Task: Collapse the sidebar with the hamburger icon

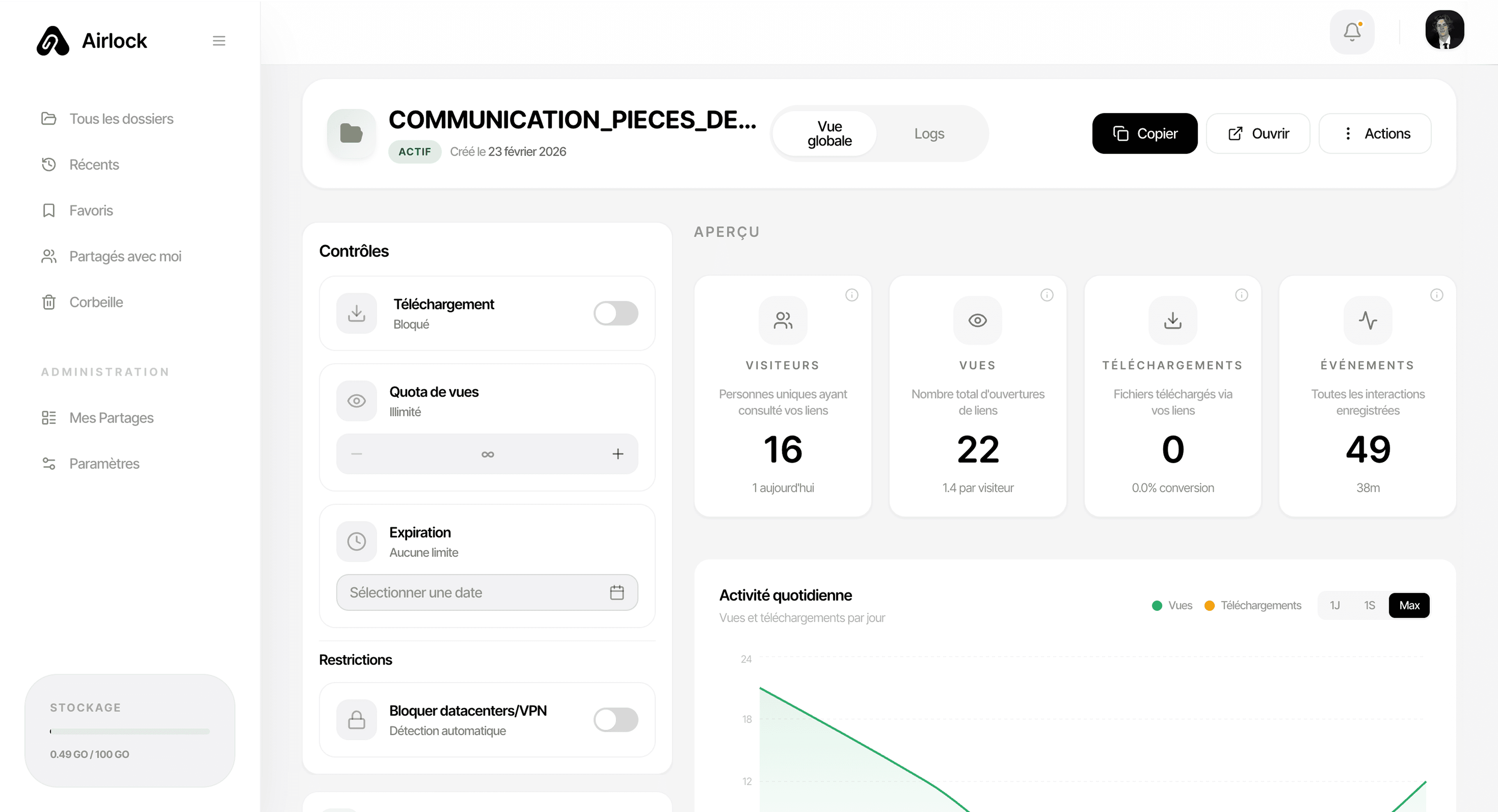Action: tap(218, 40)
